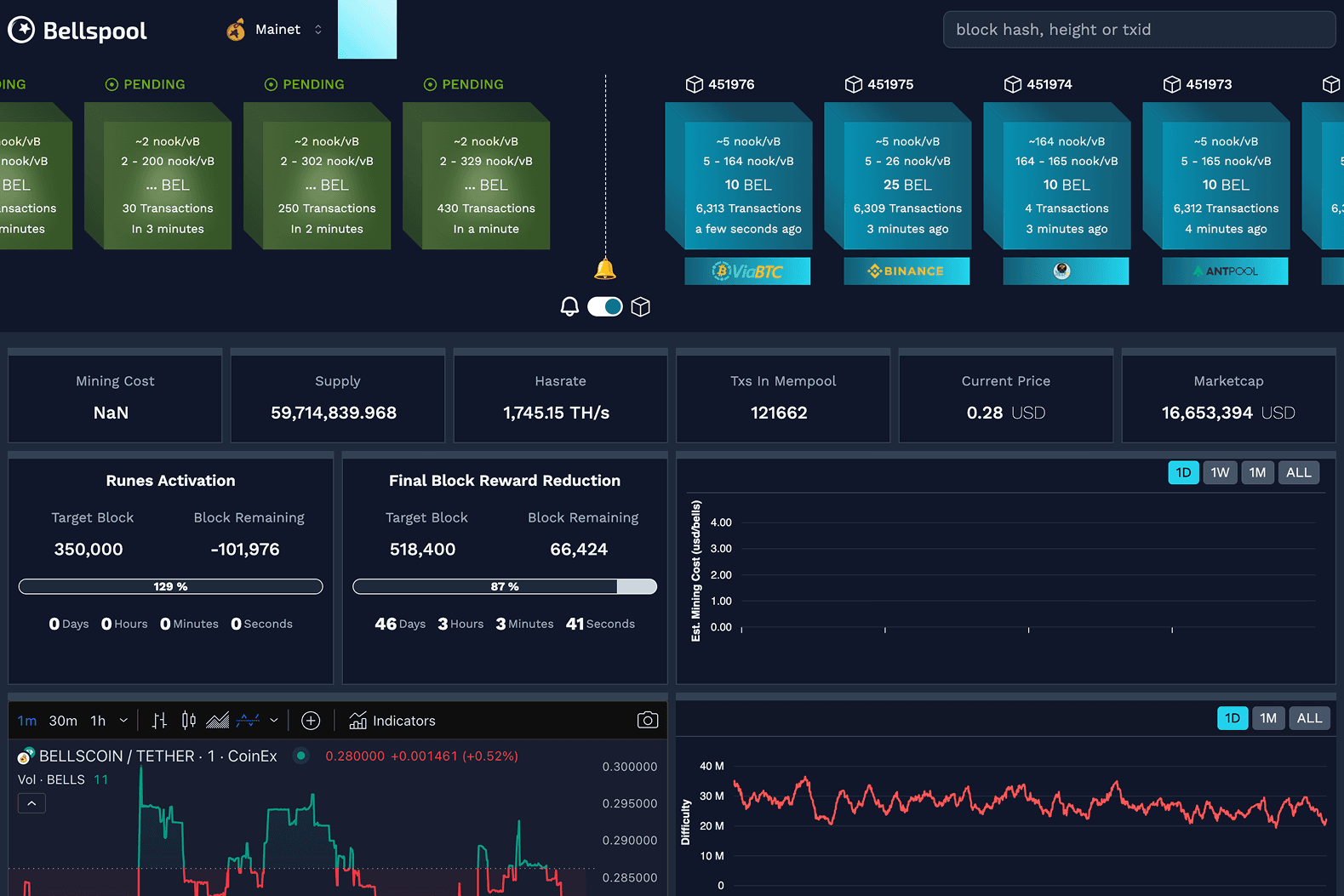Click the BELLSCOIN / TETHER symbol title
Image resolution: width=1344 pixels, height=896 pixels.
(x=158, y=756)
